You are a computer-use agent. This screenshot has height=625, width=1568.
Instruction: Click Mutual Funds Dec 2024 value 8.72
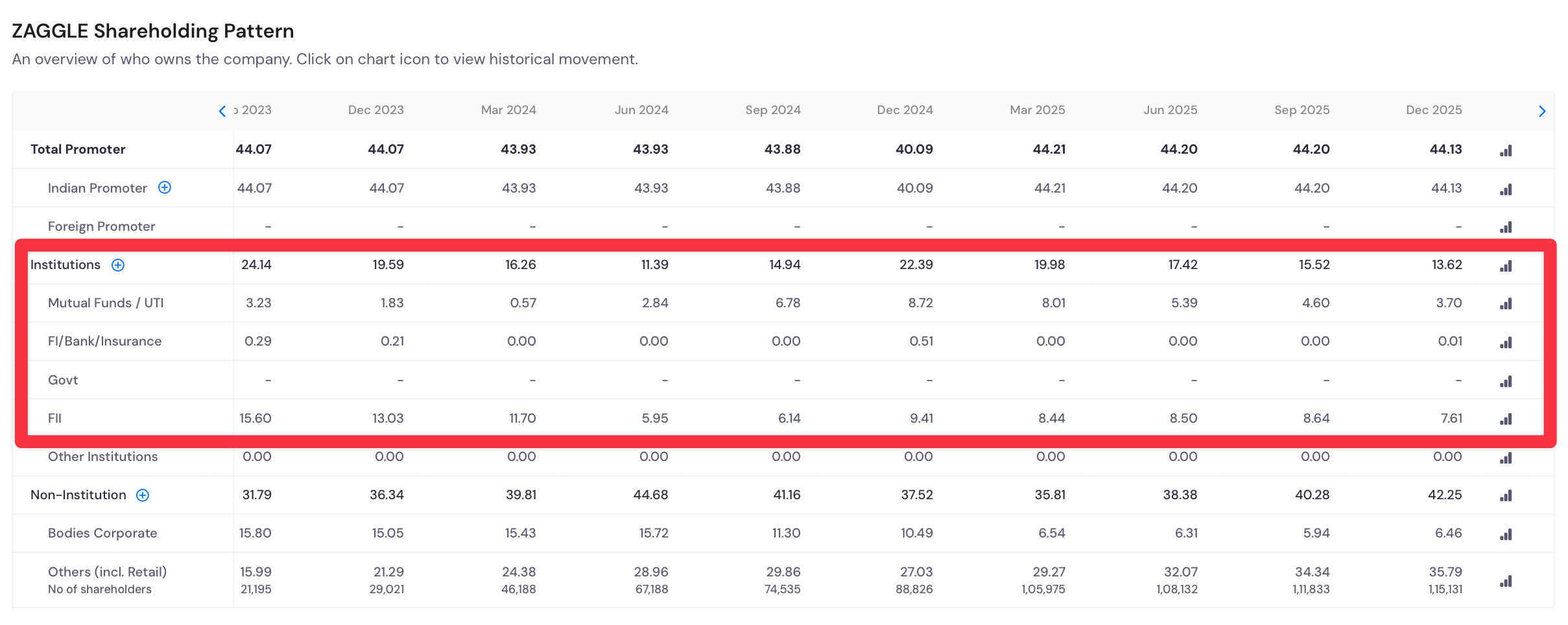pos(921,303)
